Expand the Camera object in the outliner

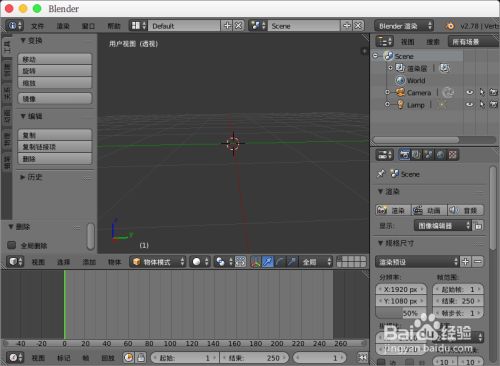tap(387, 92)
